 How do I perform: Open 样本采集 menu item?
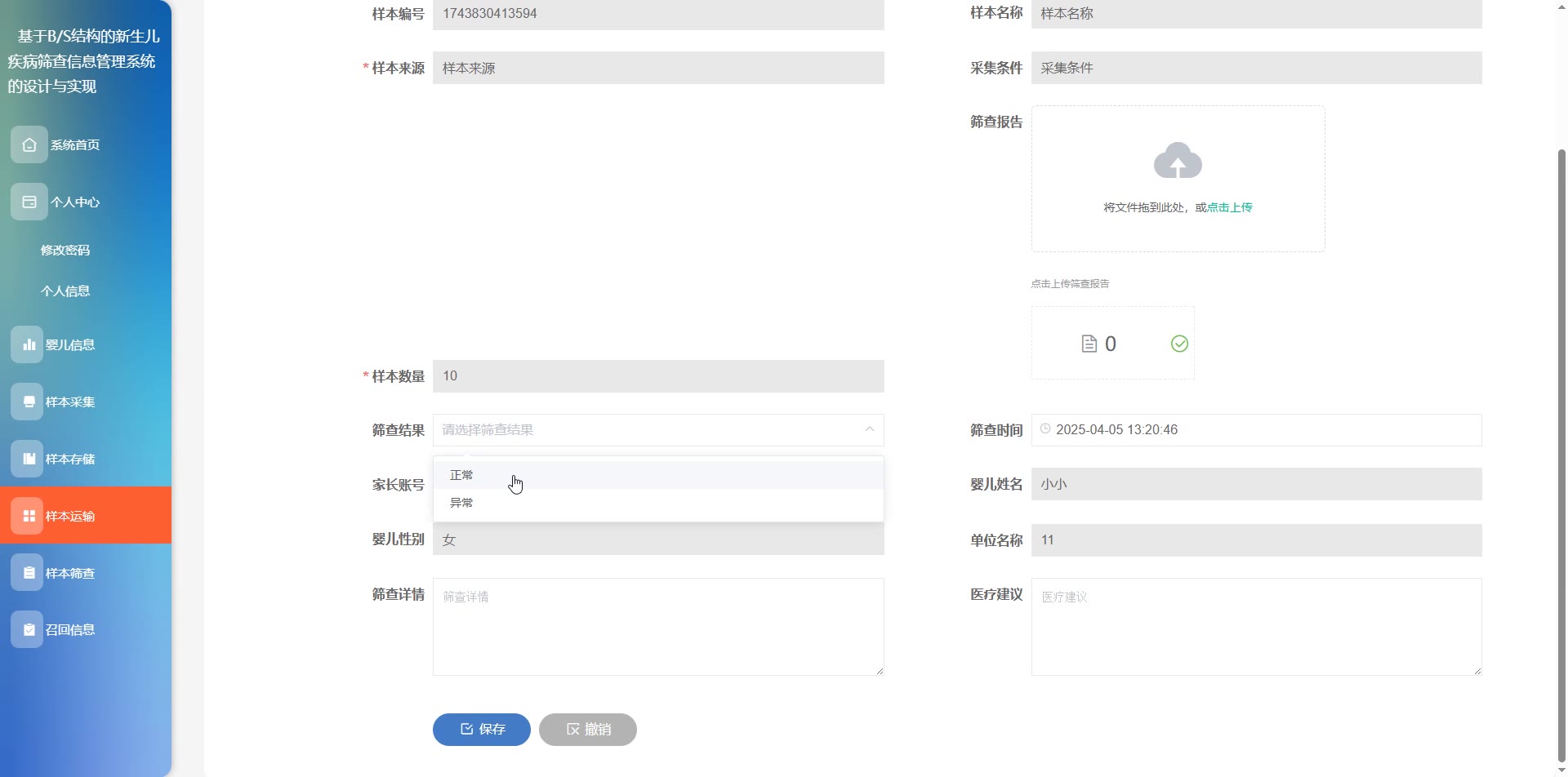pos(86,402)
